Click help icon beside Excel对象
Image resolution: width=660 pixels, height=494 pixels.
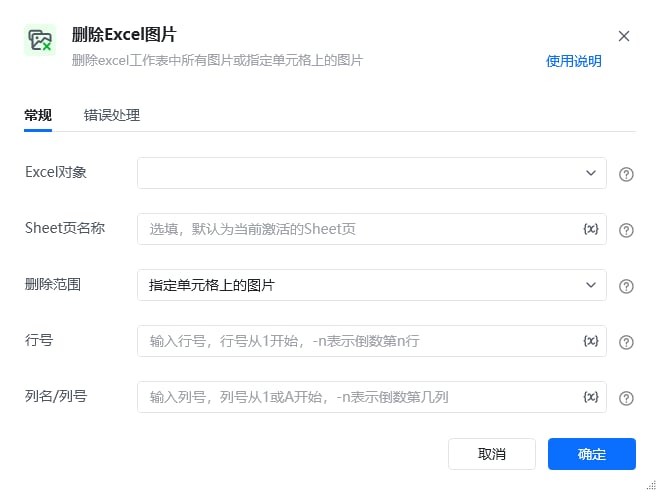tap(626, 174)
